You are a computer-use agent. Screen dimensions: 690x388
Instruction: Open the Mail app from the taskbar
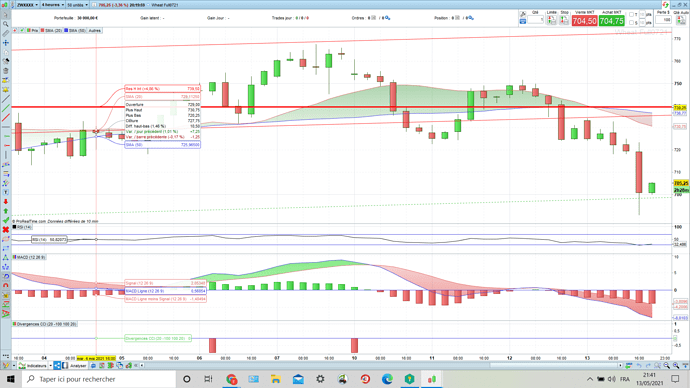pos(298,379)
